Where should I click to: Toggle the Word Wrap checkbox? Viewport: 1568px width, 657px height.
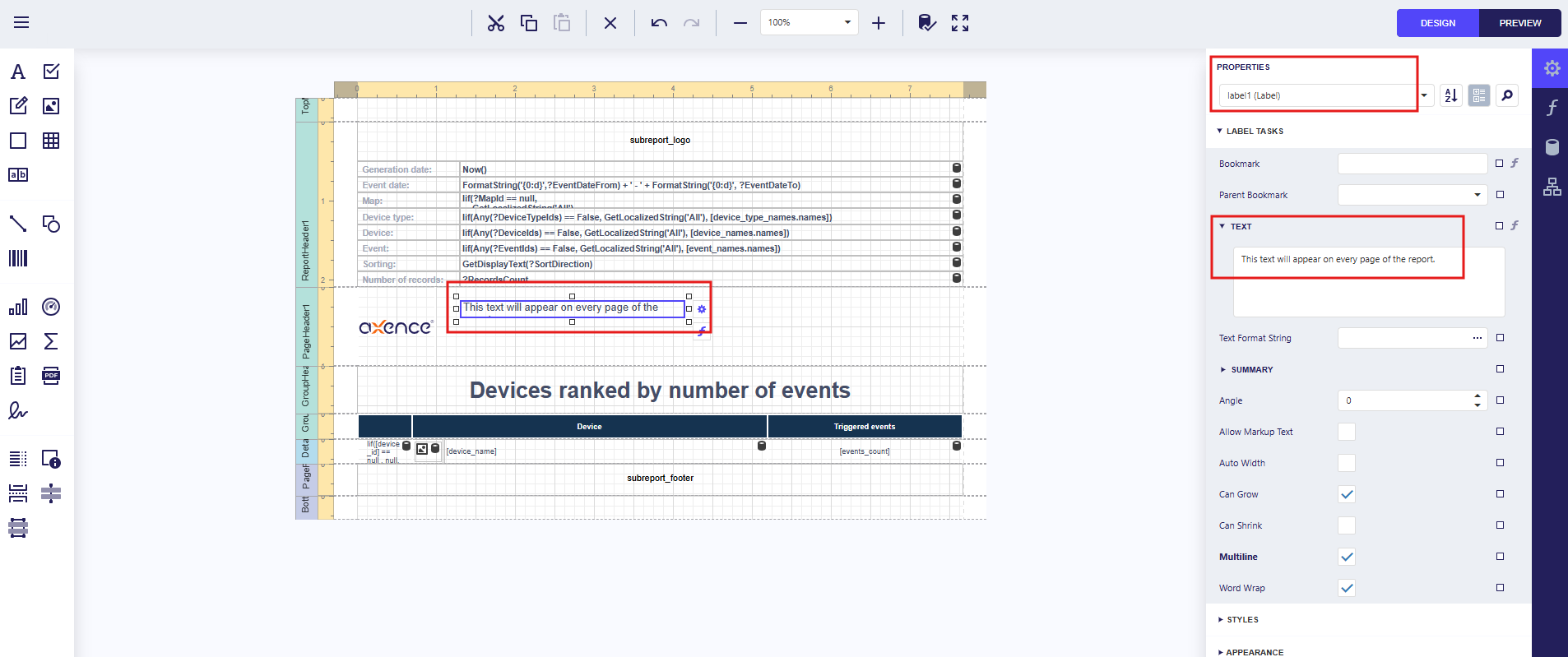pyautogui.click(x=1347, y=588)
